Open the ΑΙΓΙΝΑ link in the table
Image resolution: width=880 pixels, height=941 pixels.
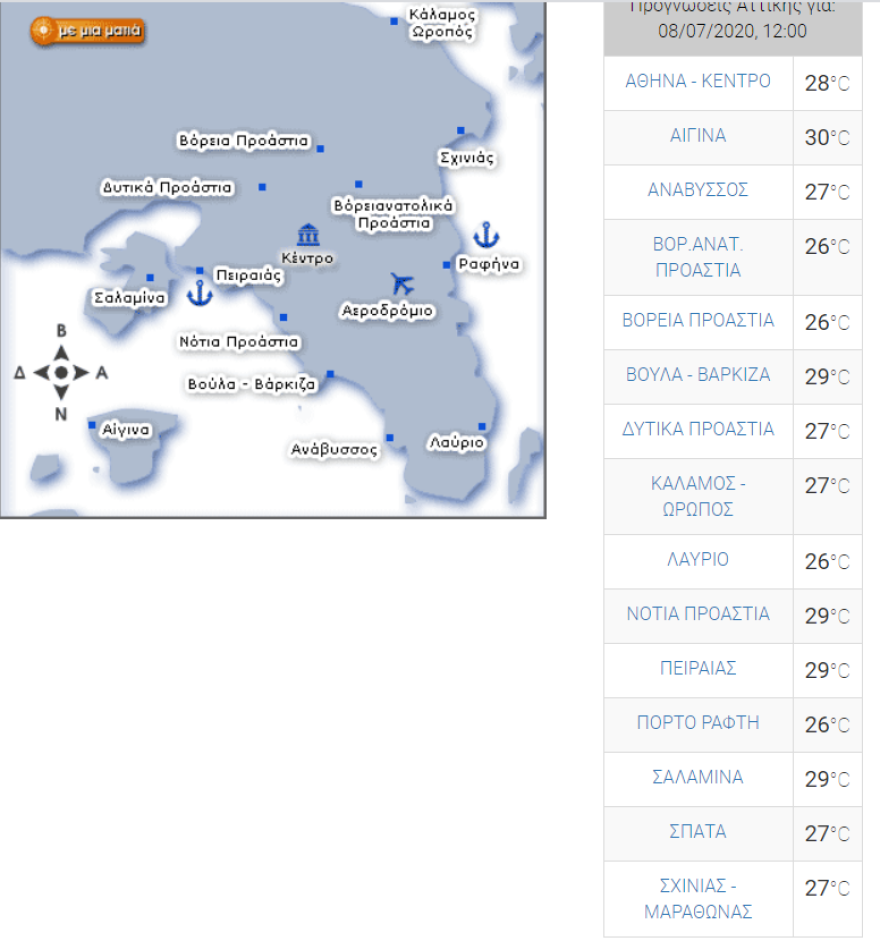pyautogui.click(x=698, y=136)
